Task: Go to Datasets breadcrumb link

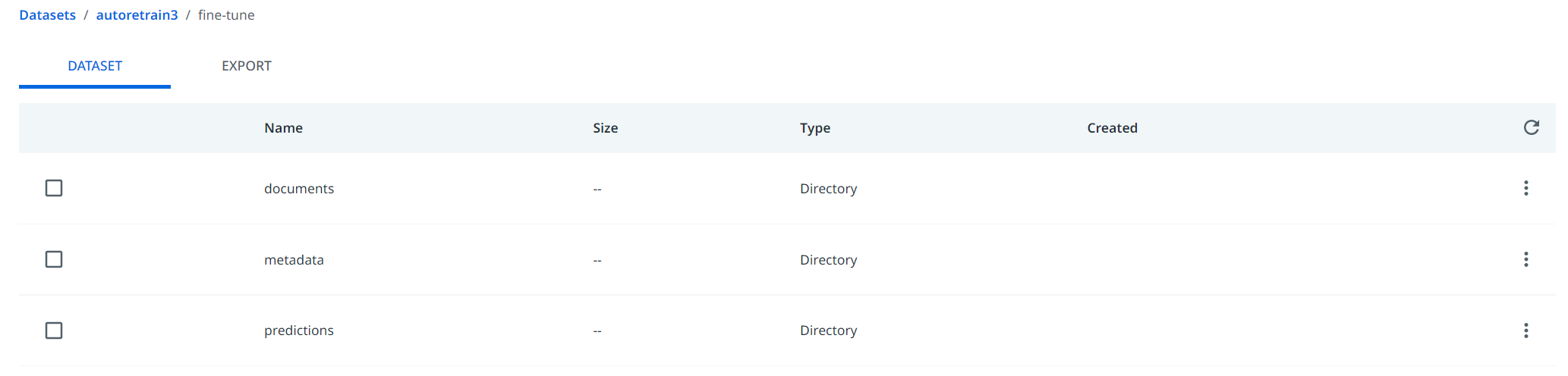Action: pyautogui.click(x=47, y=15)
